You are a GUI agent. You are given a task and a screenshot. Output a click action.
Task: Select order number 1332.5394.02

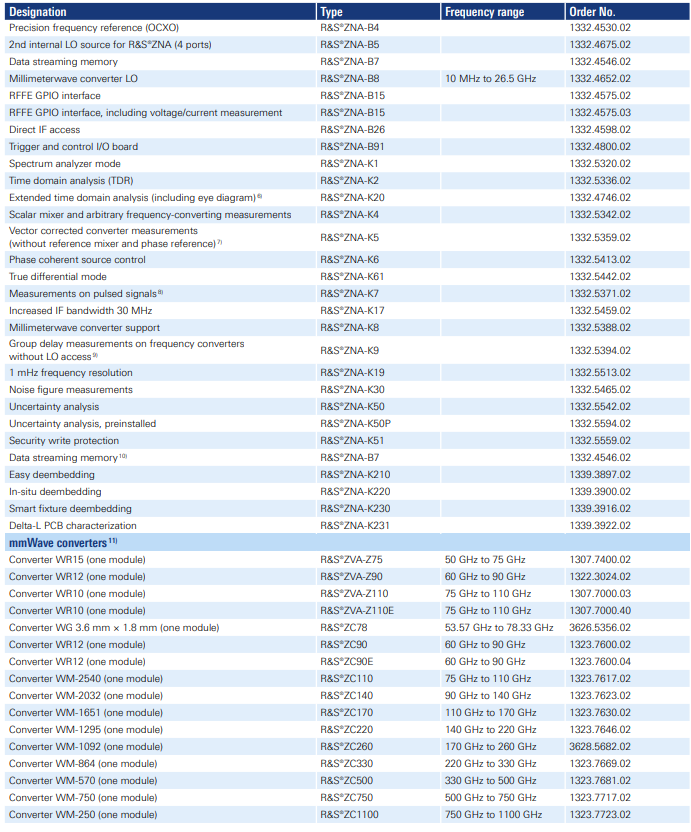coord(600,350)
